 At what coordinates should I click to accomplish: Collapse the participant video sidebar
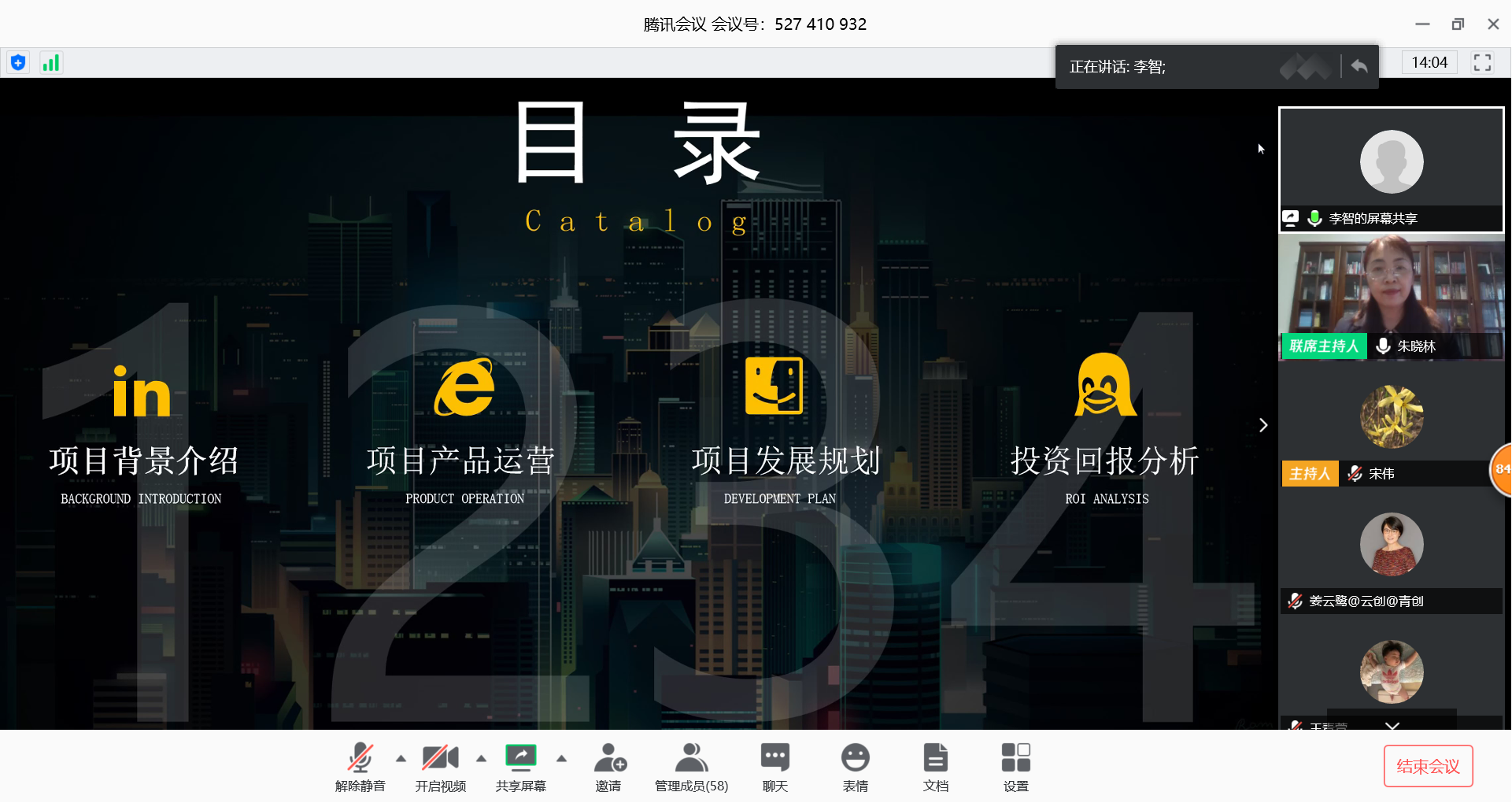tap(1263, 425)
